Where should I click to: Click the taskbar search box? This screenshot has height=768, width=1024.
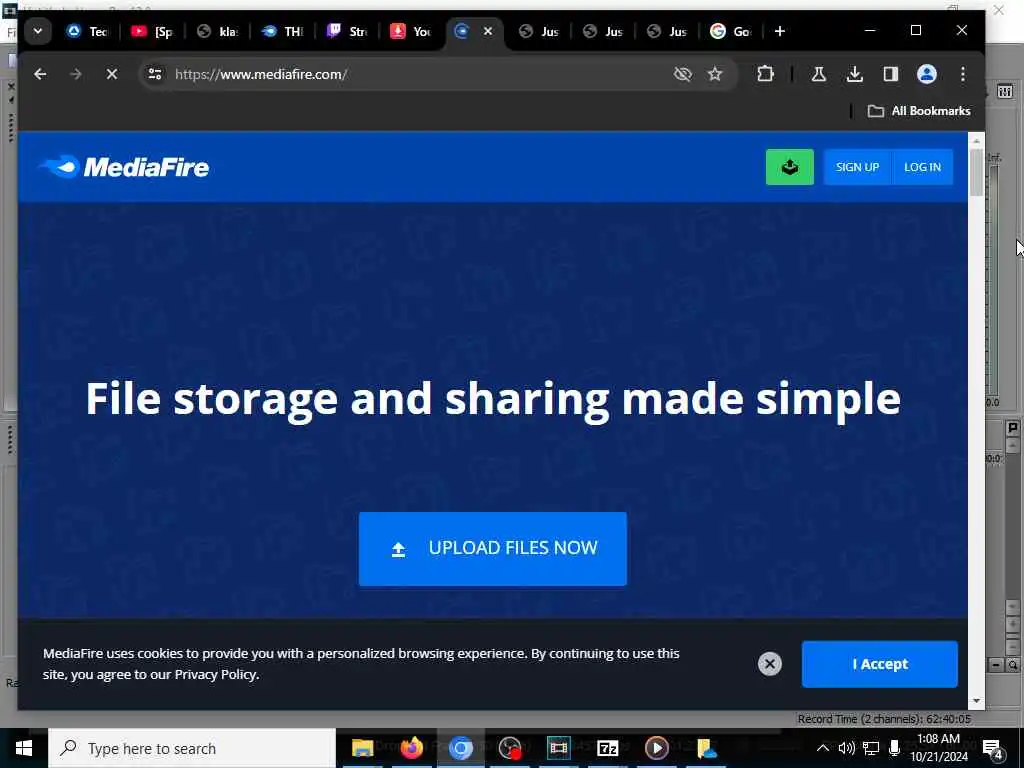pos(192,748)
